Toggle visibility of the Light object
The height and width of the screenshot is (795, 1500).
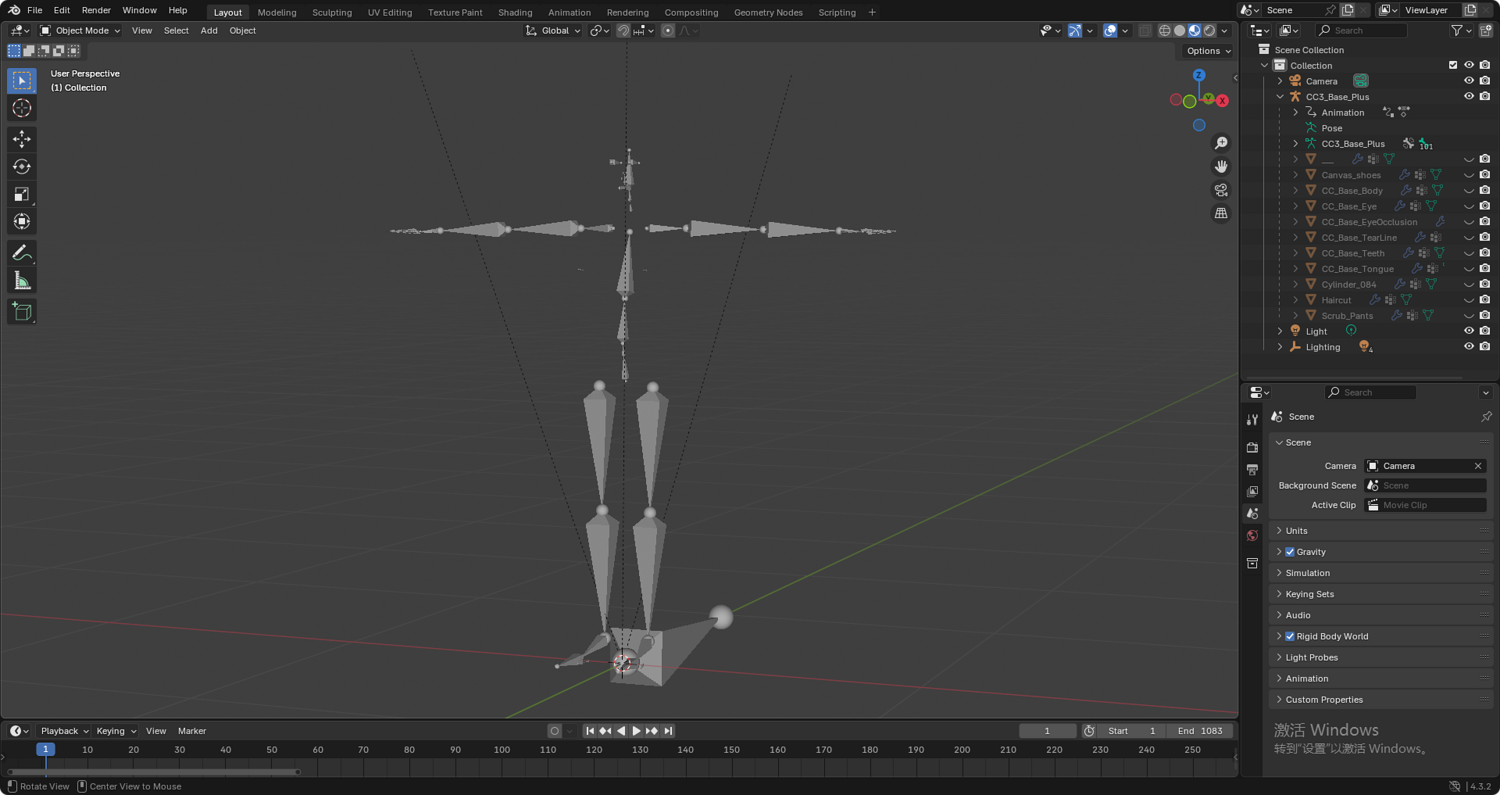pyautogui.click(x=1469, y=331)
